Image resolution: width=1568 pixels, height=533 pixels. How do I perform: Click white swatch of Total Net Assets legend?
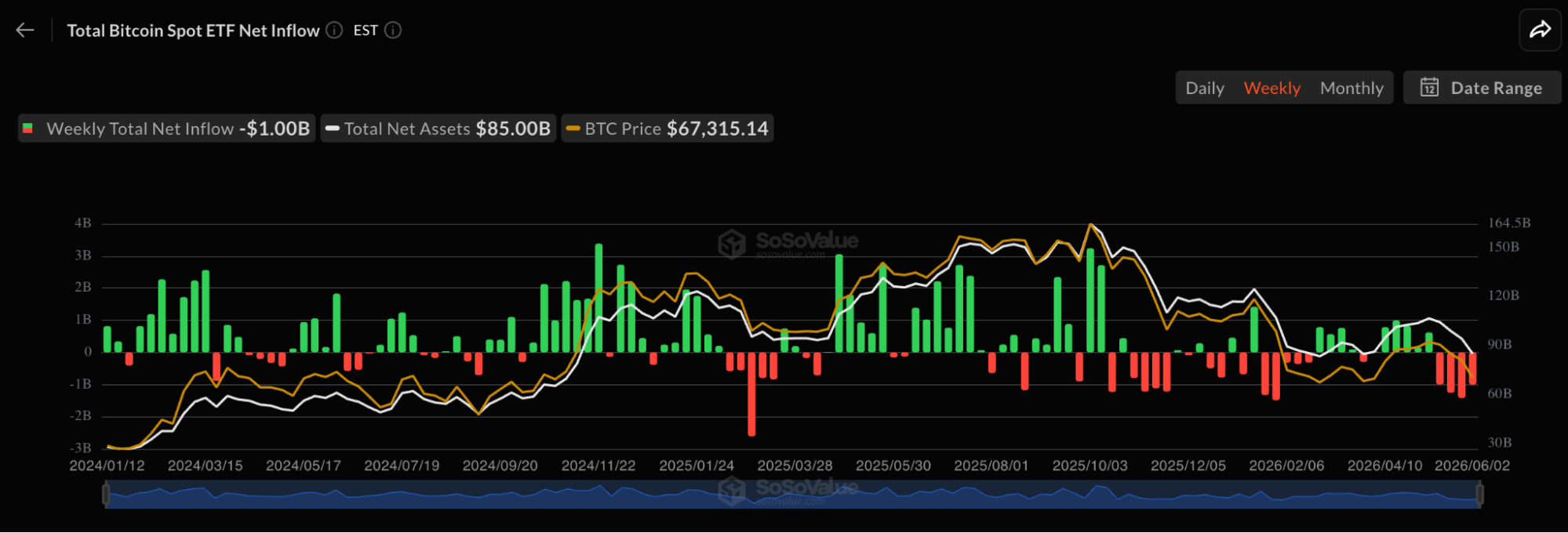332,129
